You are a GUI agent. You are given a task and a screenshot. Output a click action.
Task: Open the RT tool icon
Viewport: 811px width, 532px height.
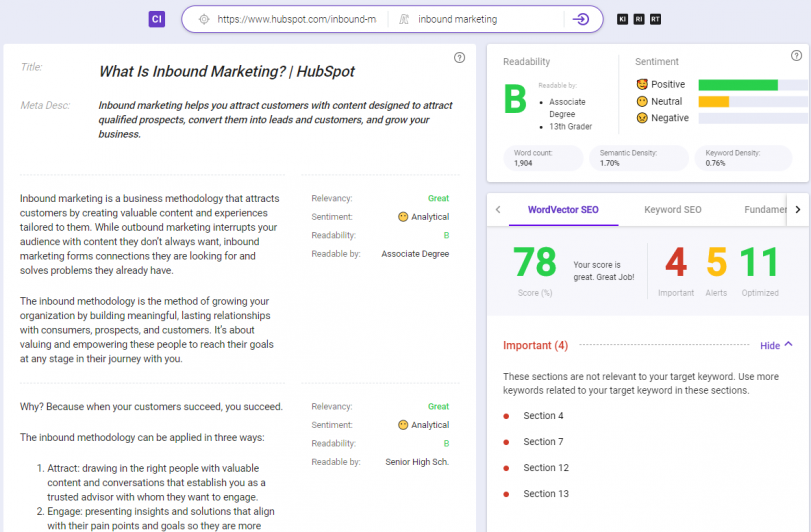click(655, 19)
